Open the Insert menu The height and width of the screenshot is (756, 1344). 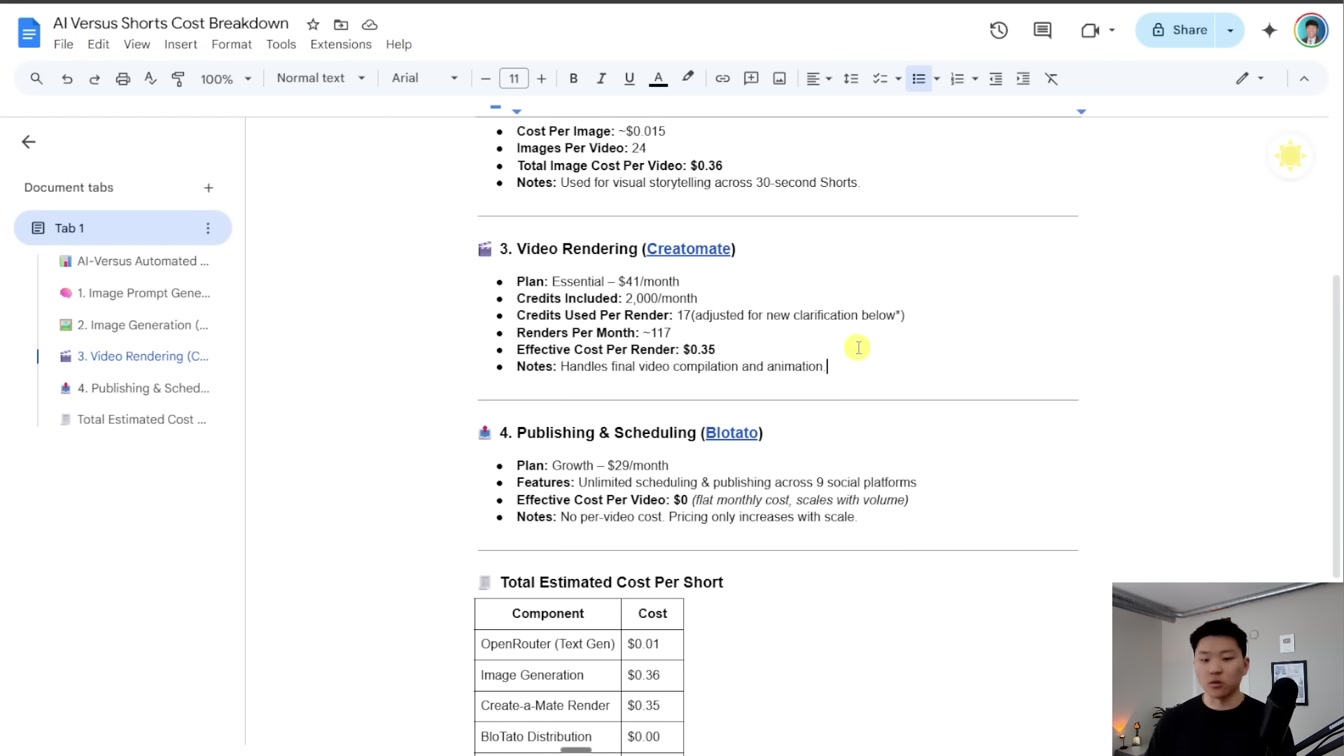[x=180, y=44]
